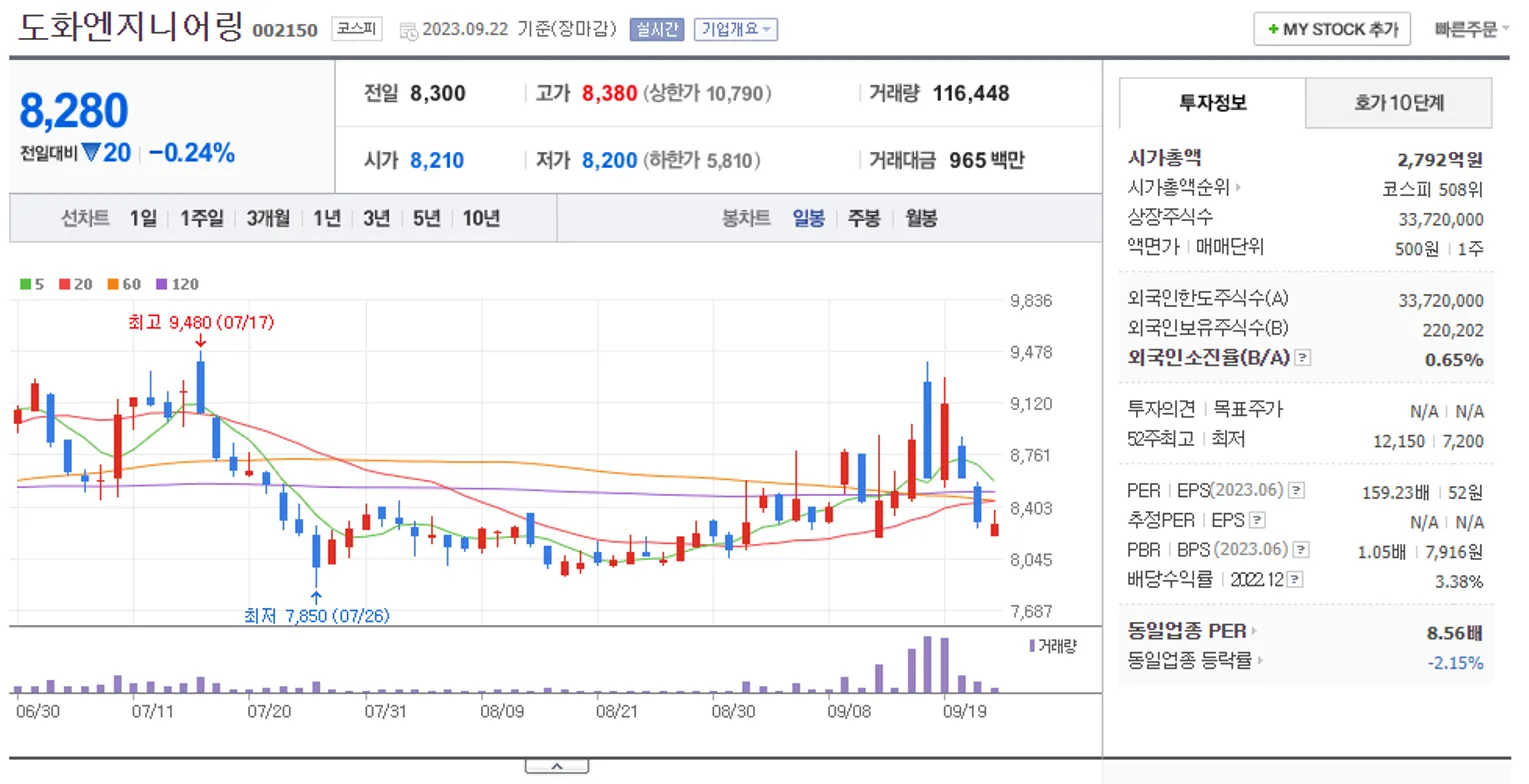This screenshot has height=784, width=1529.
Task: Click the 최저 7,850 (07/26) chart marker
Action: [316, 616]
